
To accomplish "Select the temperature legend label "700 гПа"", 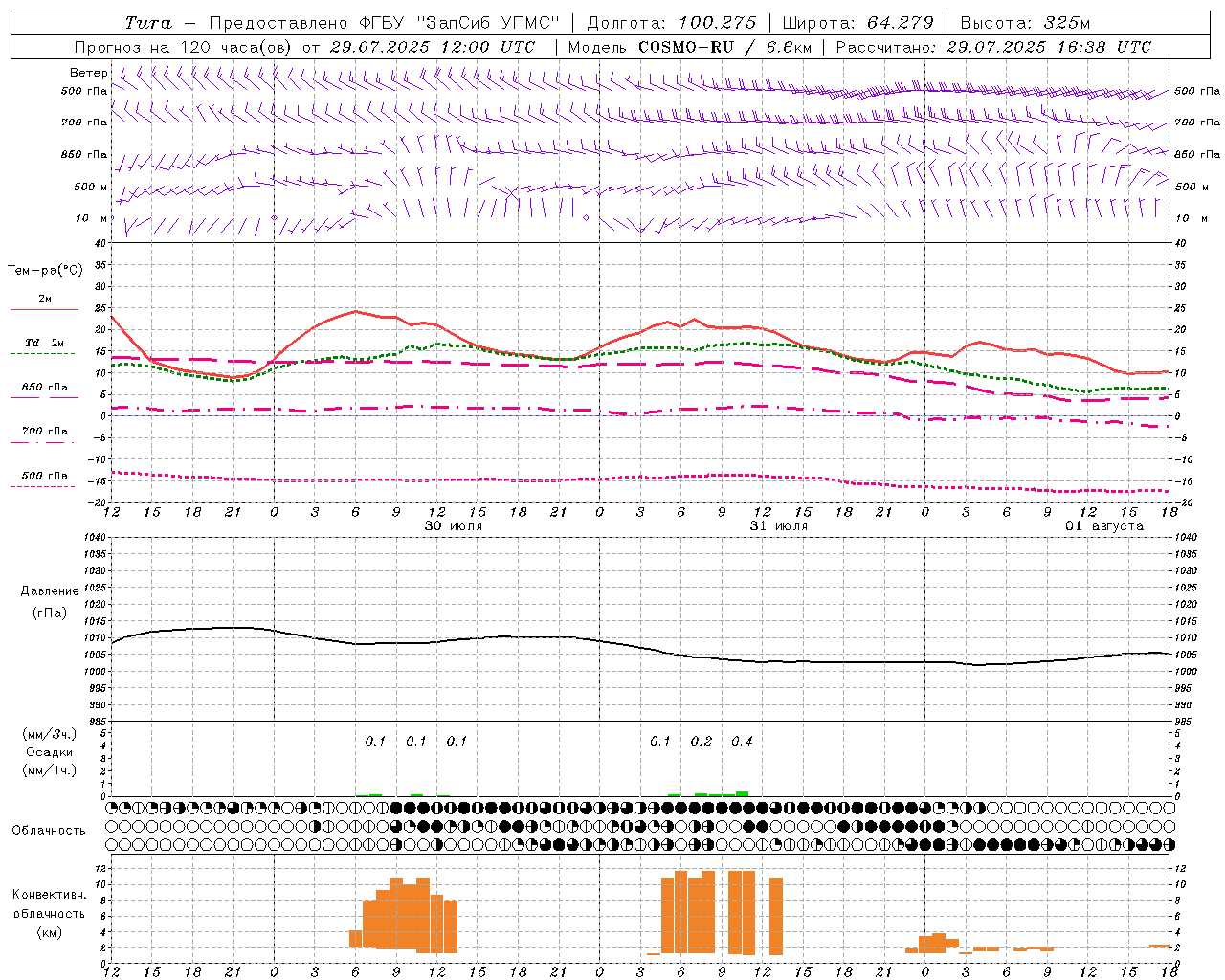I will (x=45, y=432).
